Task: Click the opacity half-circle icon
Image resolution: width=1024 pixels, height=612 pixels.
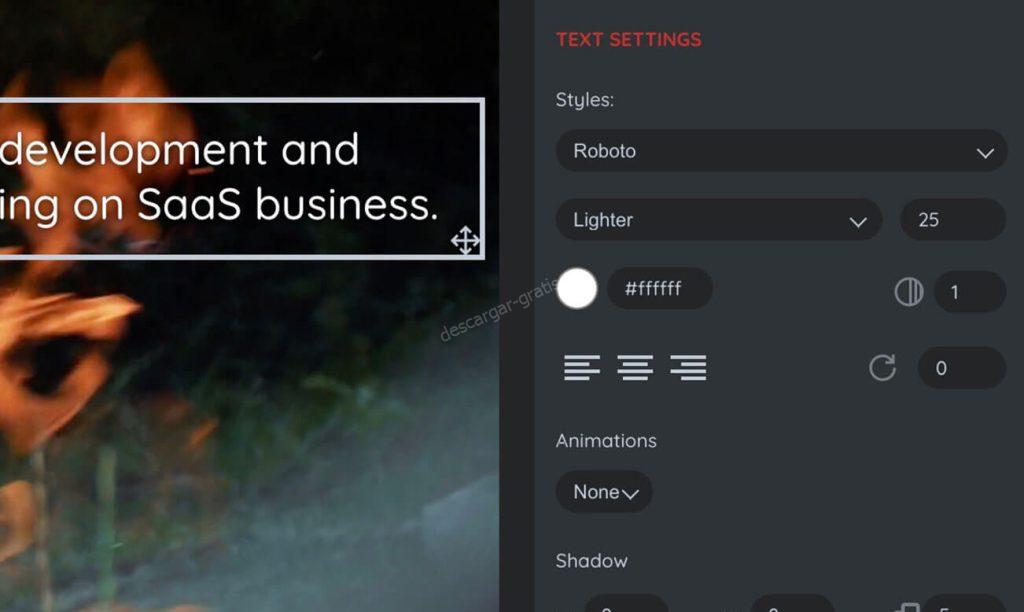Action: (x=908, y=291)
